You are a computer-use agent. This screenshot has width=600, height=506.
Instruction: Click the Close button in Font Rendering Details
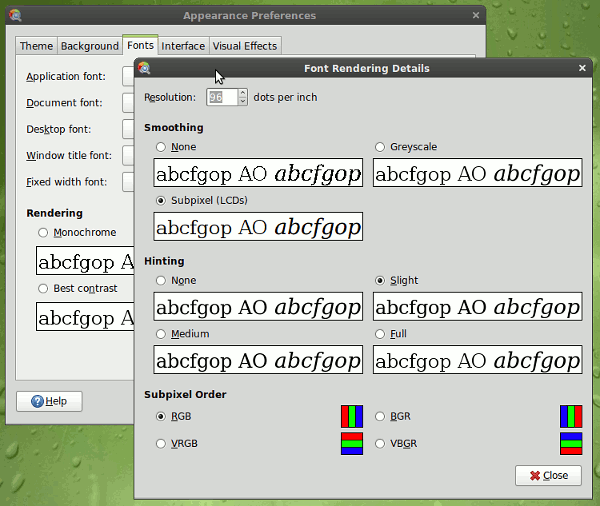tap(548, 475)
